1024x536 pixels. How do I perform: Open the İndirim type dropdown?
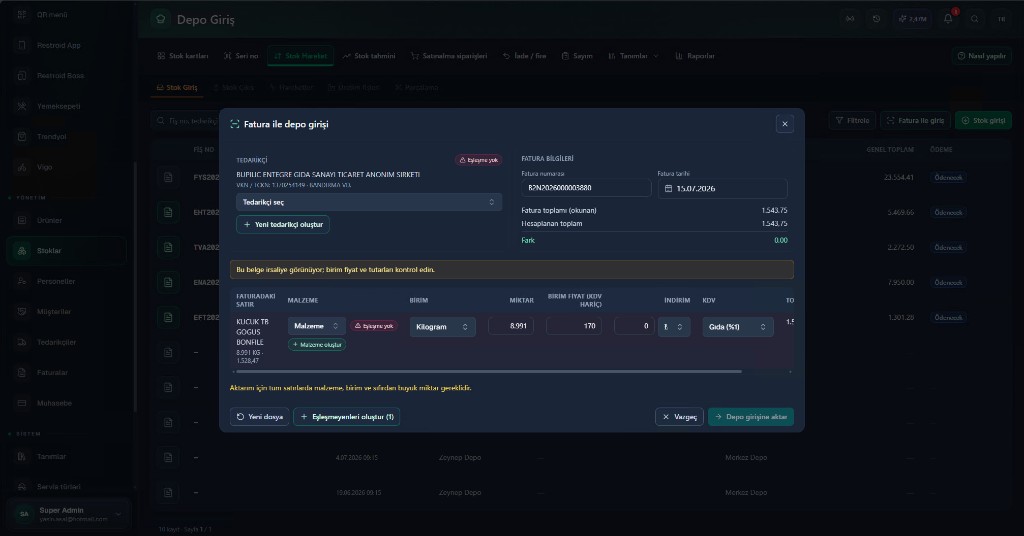point(673,326)
